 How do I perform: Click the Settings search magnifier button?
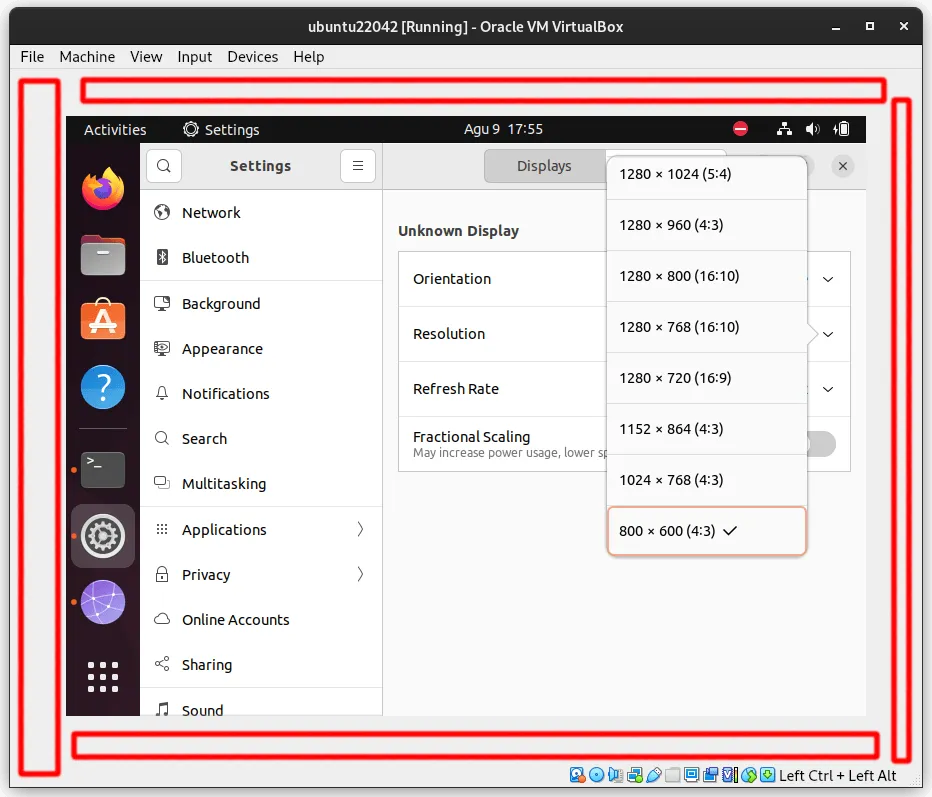coord(164,166)
